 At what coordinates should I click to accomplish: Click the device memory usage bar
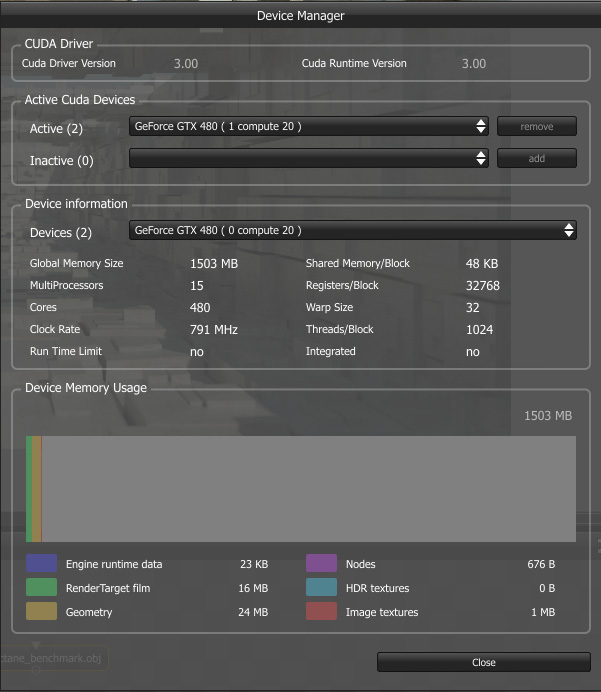click(301, 489)
